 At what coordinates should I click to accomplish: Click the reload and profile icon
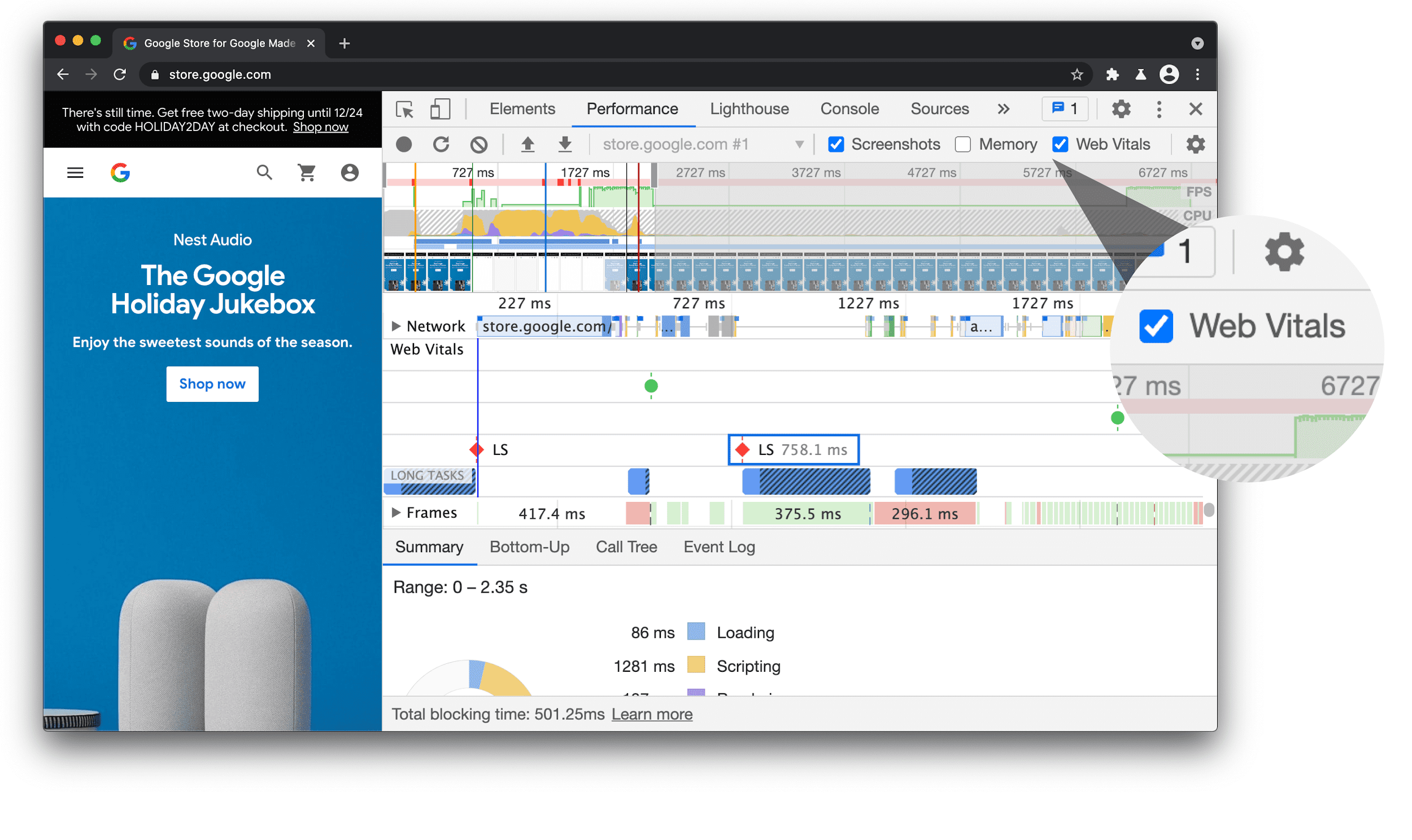441,143
